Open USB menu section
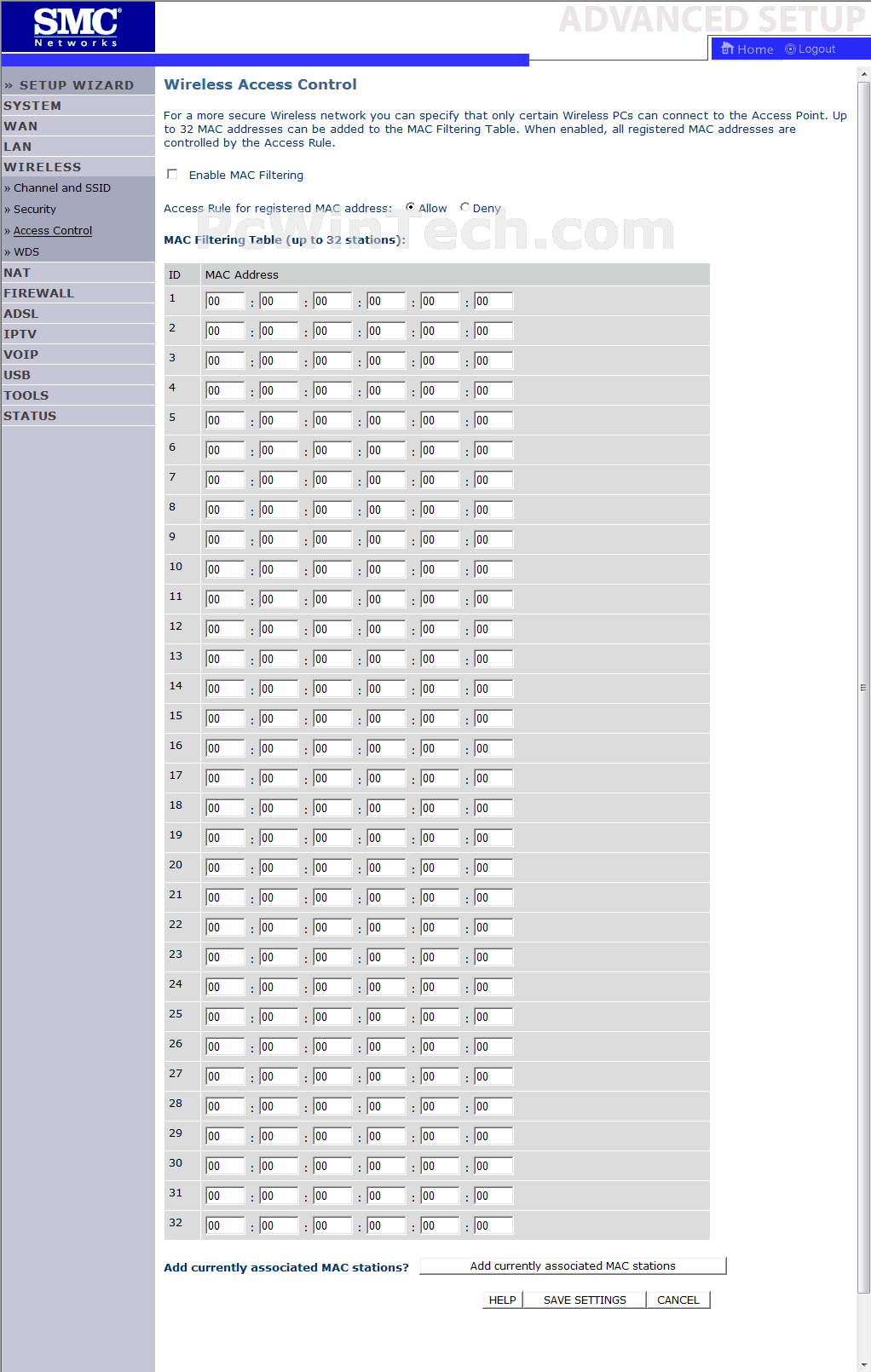871x1372 pixels. (17, 375)
